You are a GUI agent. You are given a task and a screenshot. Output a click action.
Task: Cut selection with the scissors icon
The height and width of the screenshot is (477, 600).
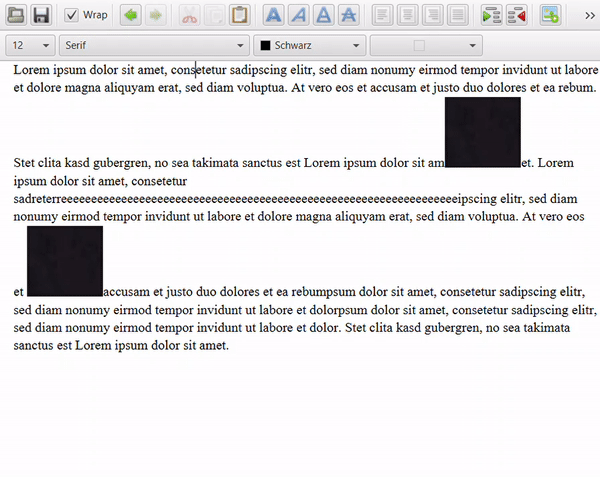coord(189,15)
